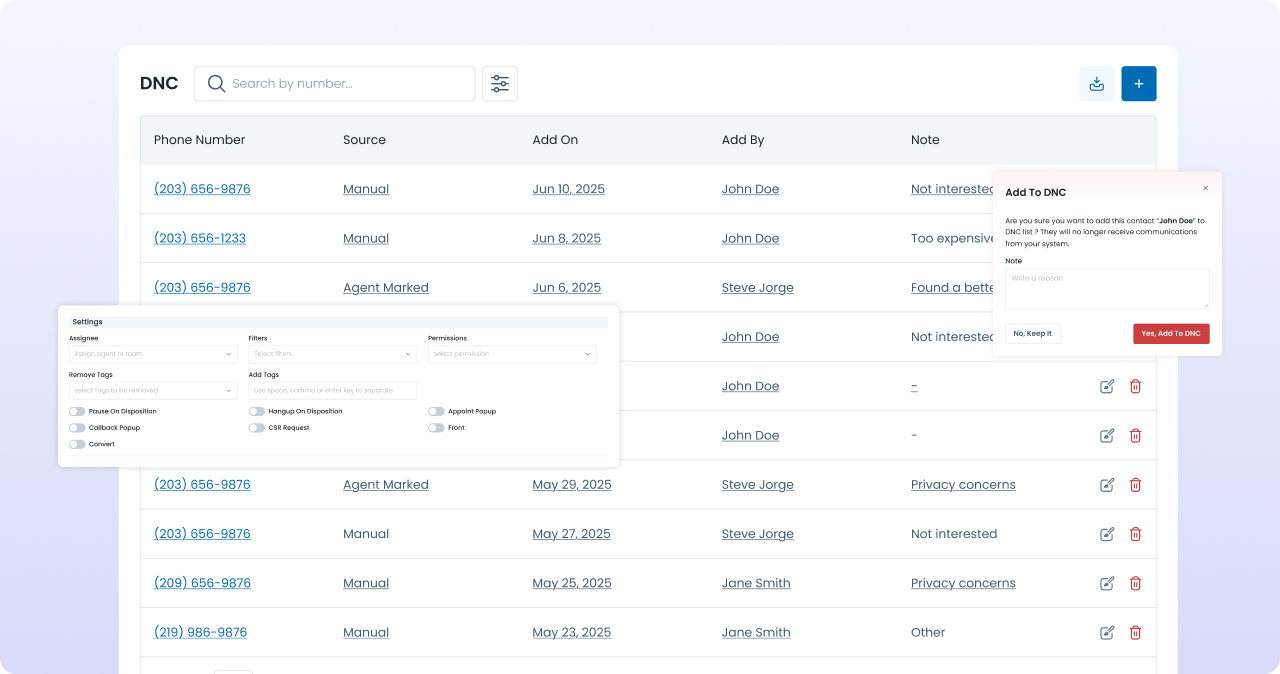This screenshot has width=1280, height=674.
Task: Click edit icon for (219) 986-9876 row
Action: click(x=1107, y=633)
